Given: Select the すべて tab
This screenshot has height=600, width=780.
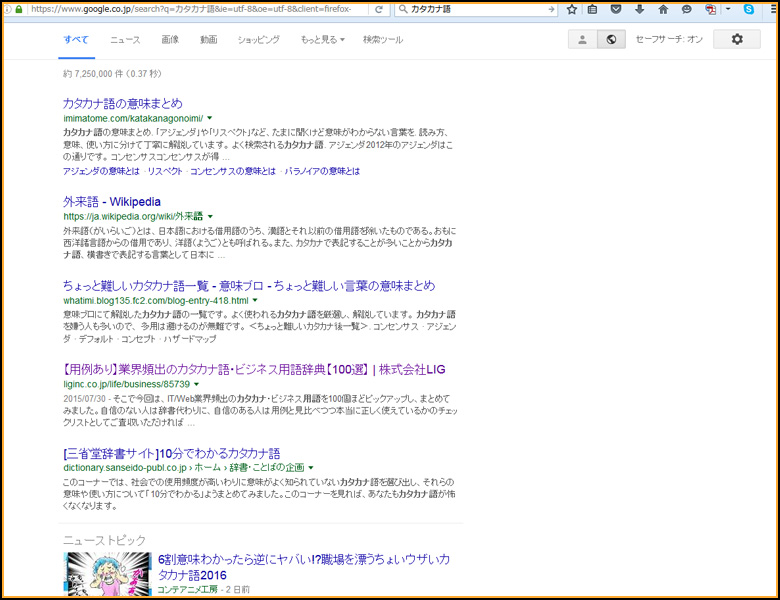Looking at the screenshot, I should coord(76,39).
